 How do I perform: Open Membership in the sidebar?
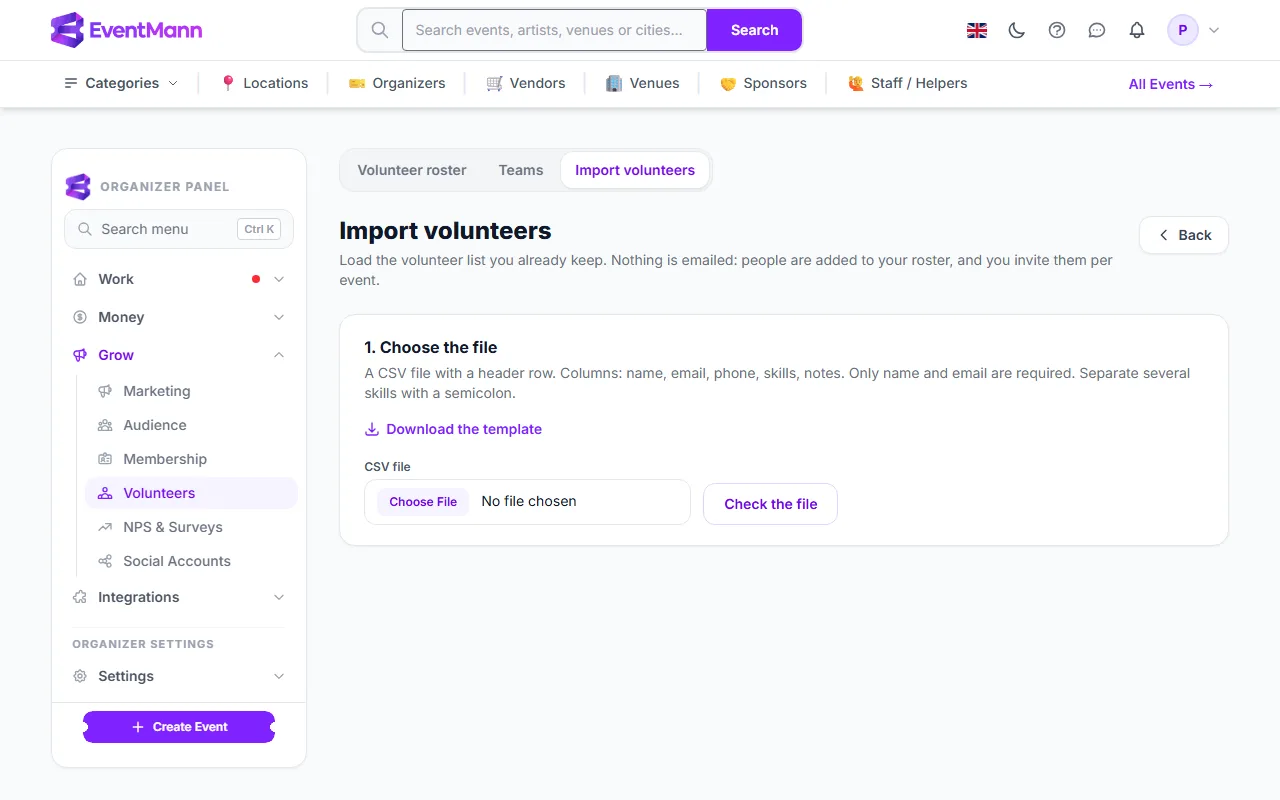pos(191,459)
